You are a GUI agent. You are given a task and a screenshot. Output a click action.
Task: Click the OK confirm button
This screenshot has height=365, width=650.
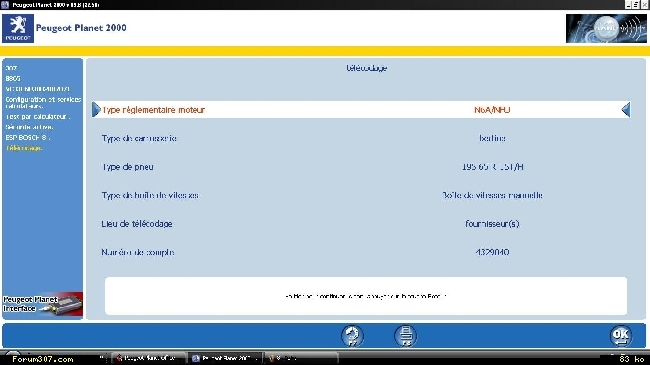621,336
